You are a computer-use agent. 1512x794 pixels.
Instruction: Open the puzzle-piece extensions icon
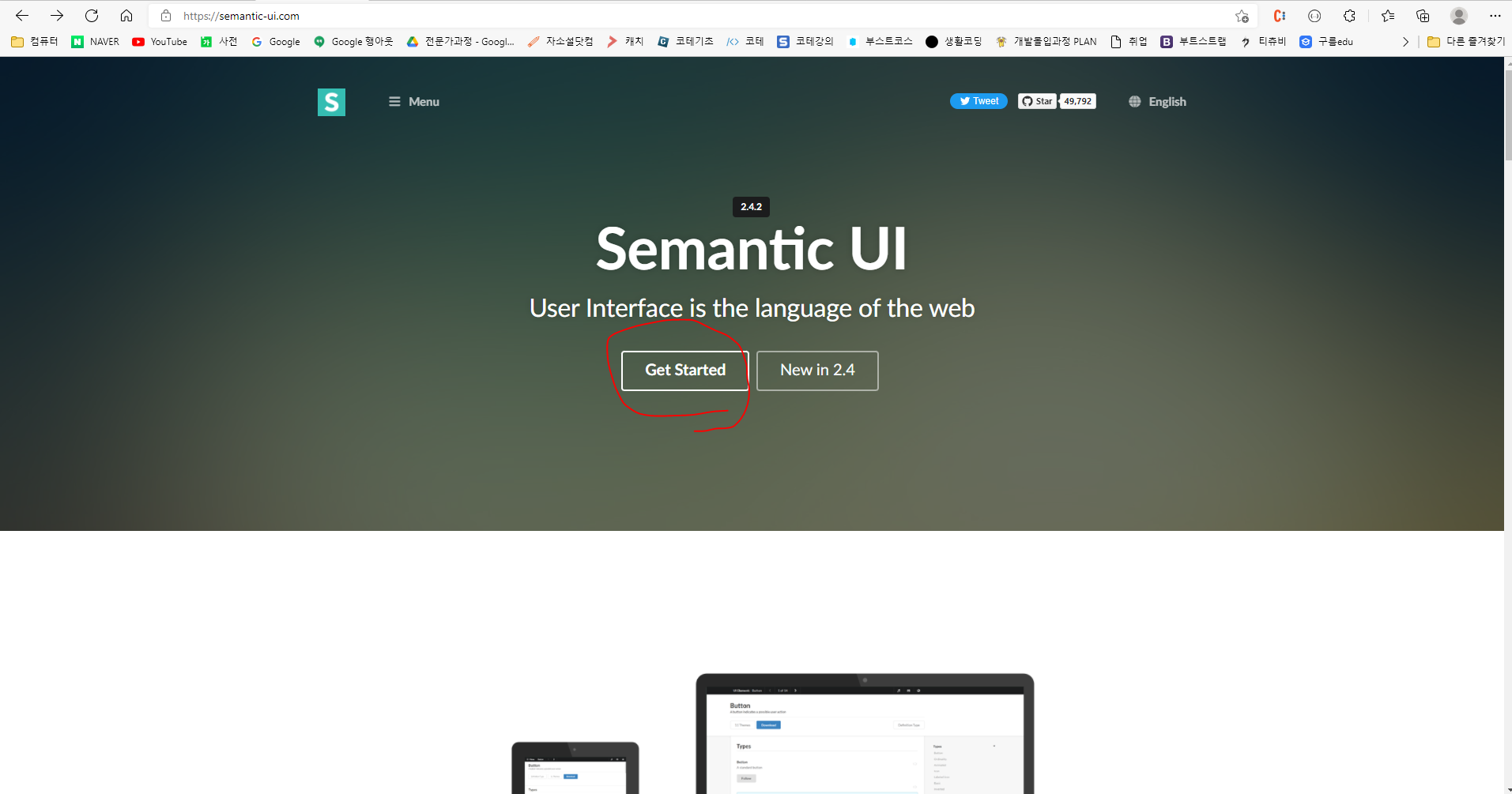coord(1349,16)
